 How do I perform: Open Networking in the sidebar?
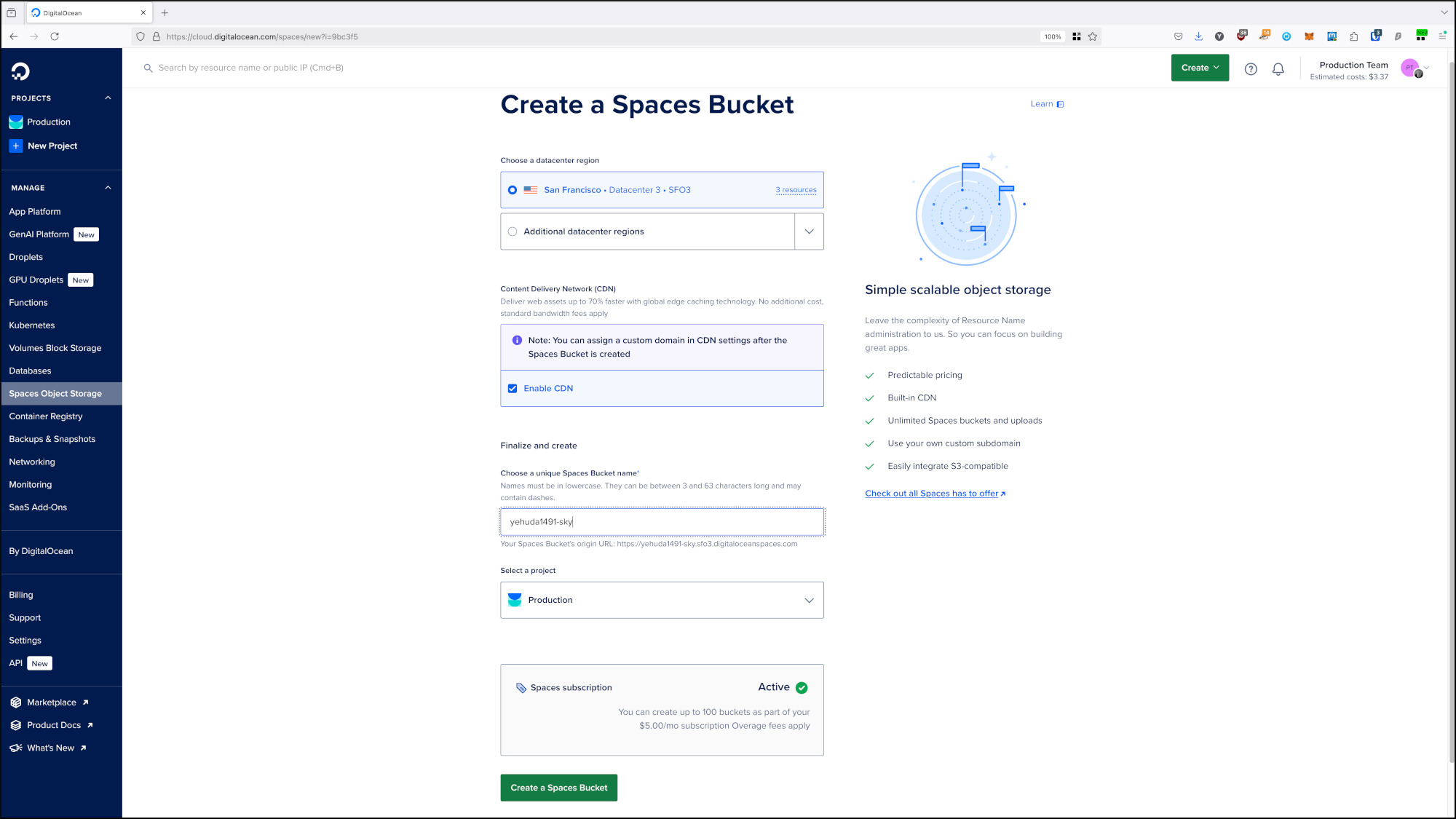32,462
